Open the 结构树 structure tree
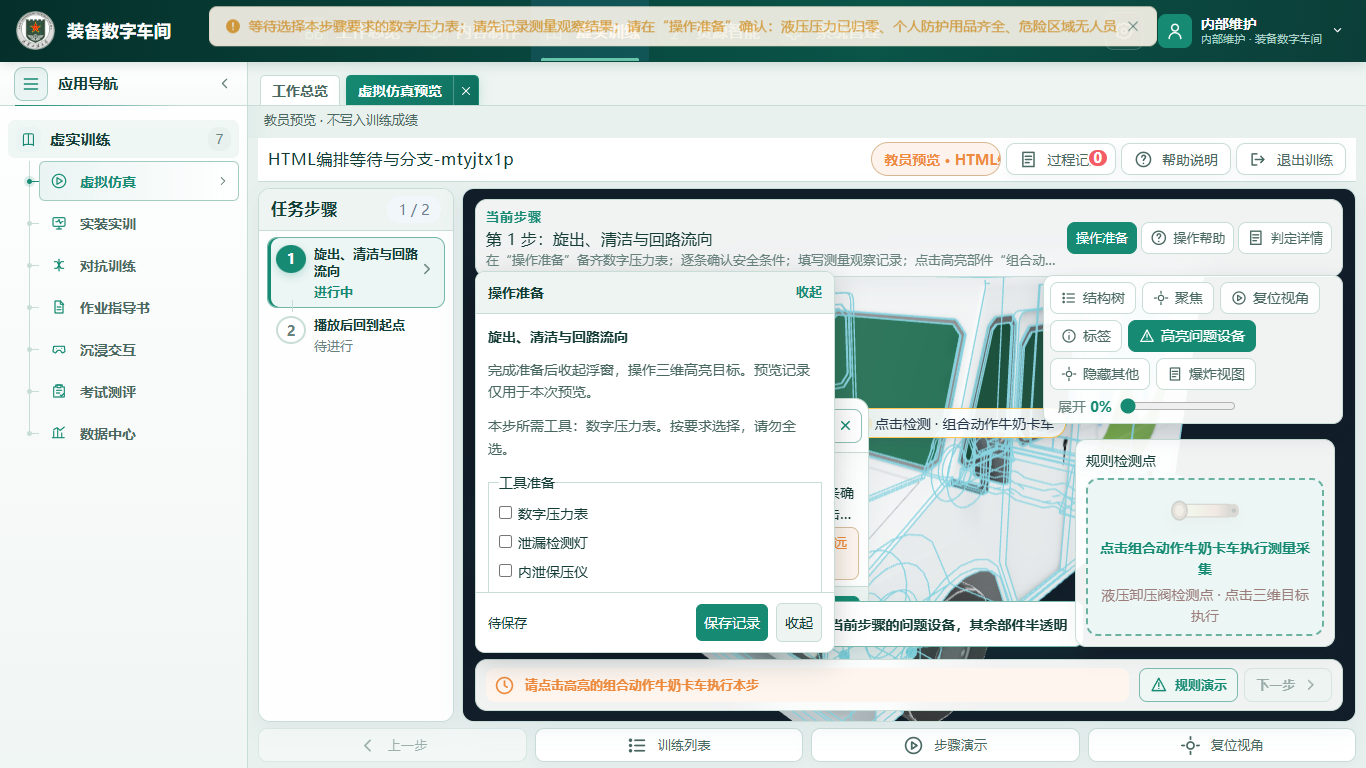This screenshot has width=1366, height=768. (1093, 298)
